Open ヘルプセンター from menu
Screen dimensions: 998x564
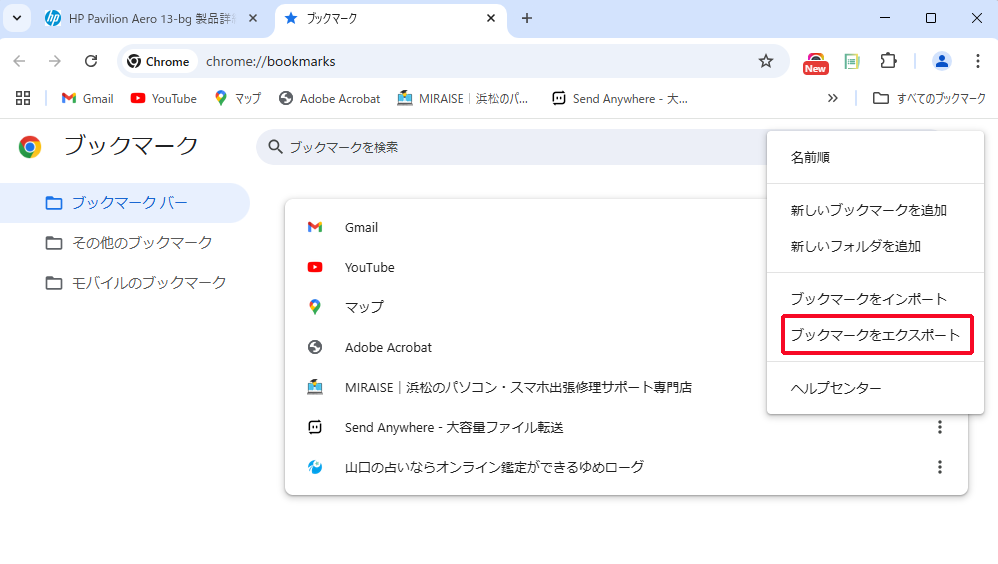coord(875,388)
